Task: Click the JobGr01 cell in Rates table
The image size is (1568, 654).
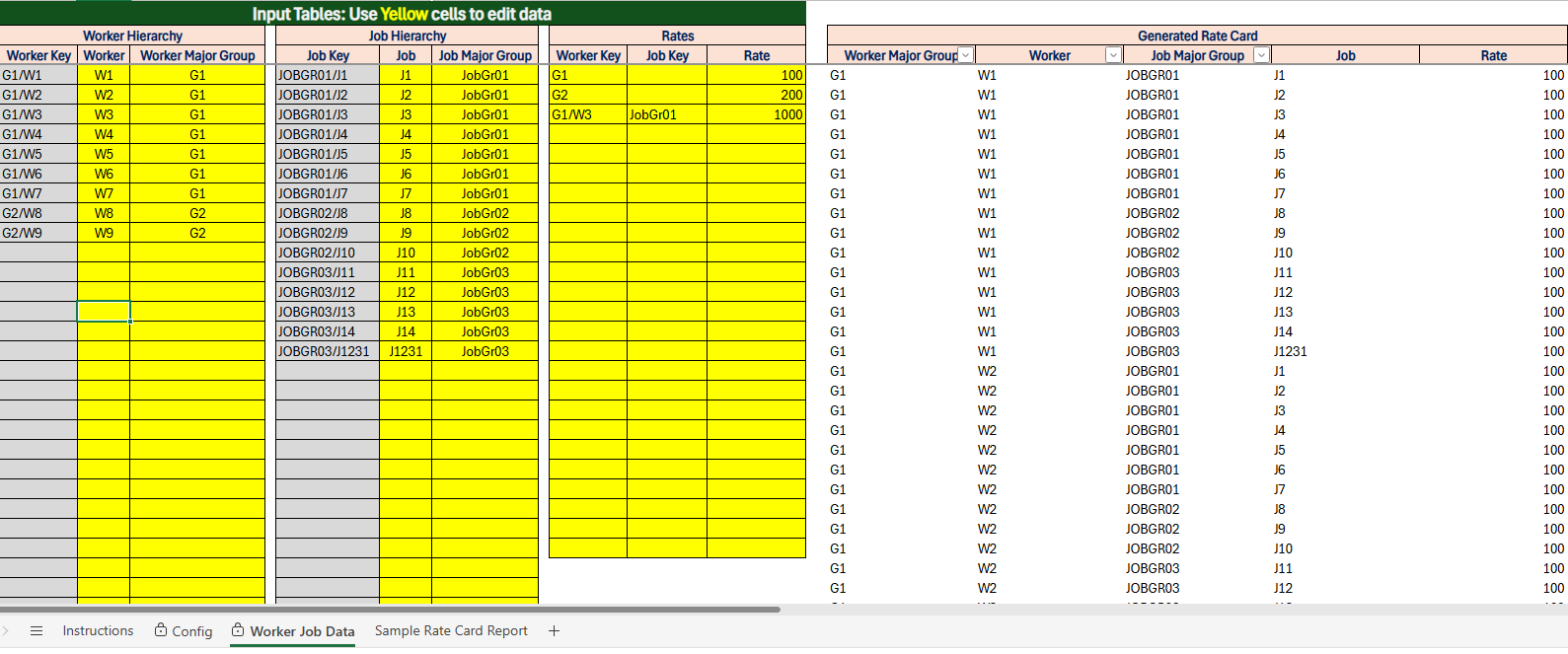Action: (x=666, y=114)
